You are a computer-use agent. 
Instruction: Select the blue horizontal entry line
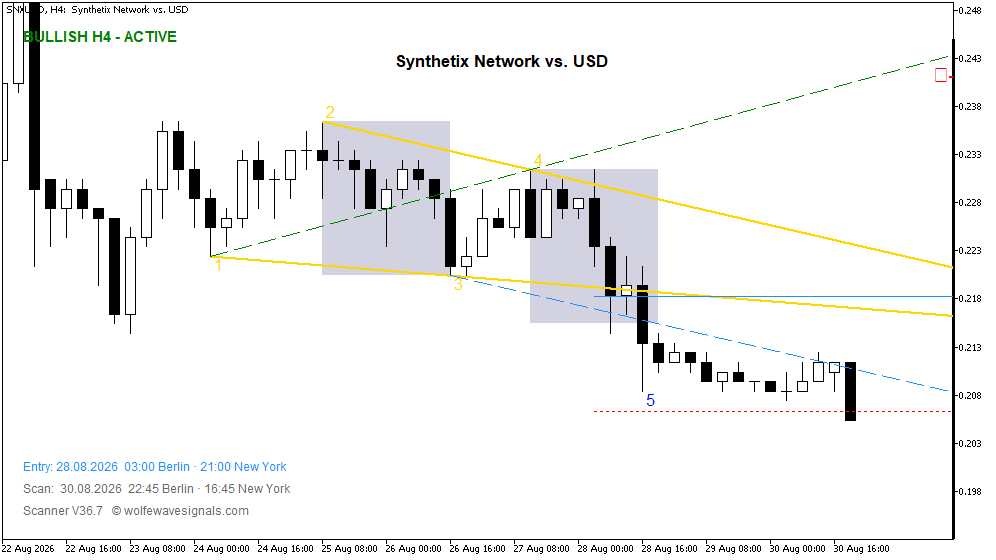pos(772,297)
